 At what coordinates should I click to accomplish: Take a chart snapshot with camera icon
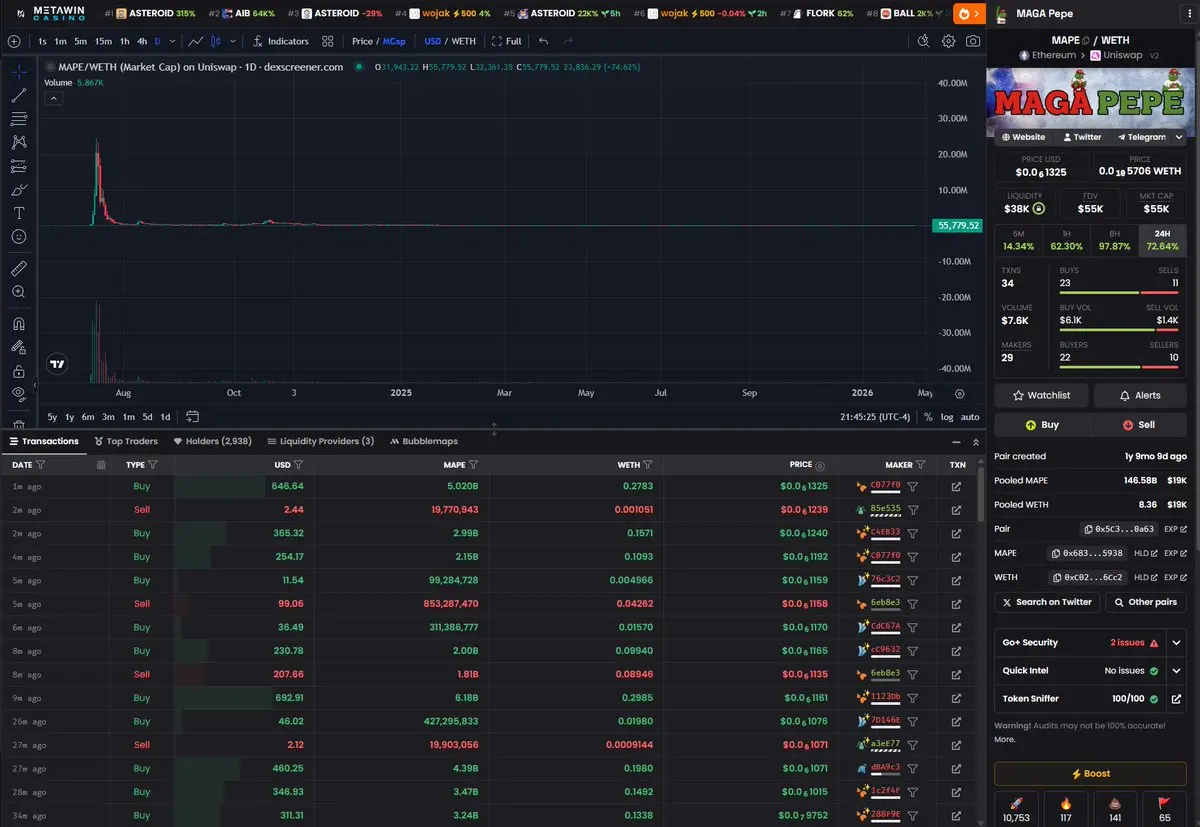972,41
